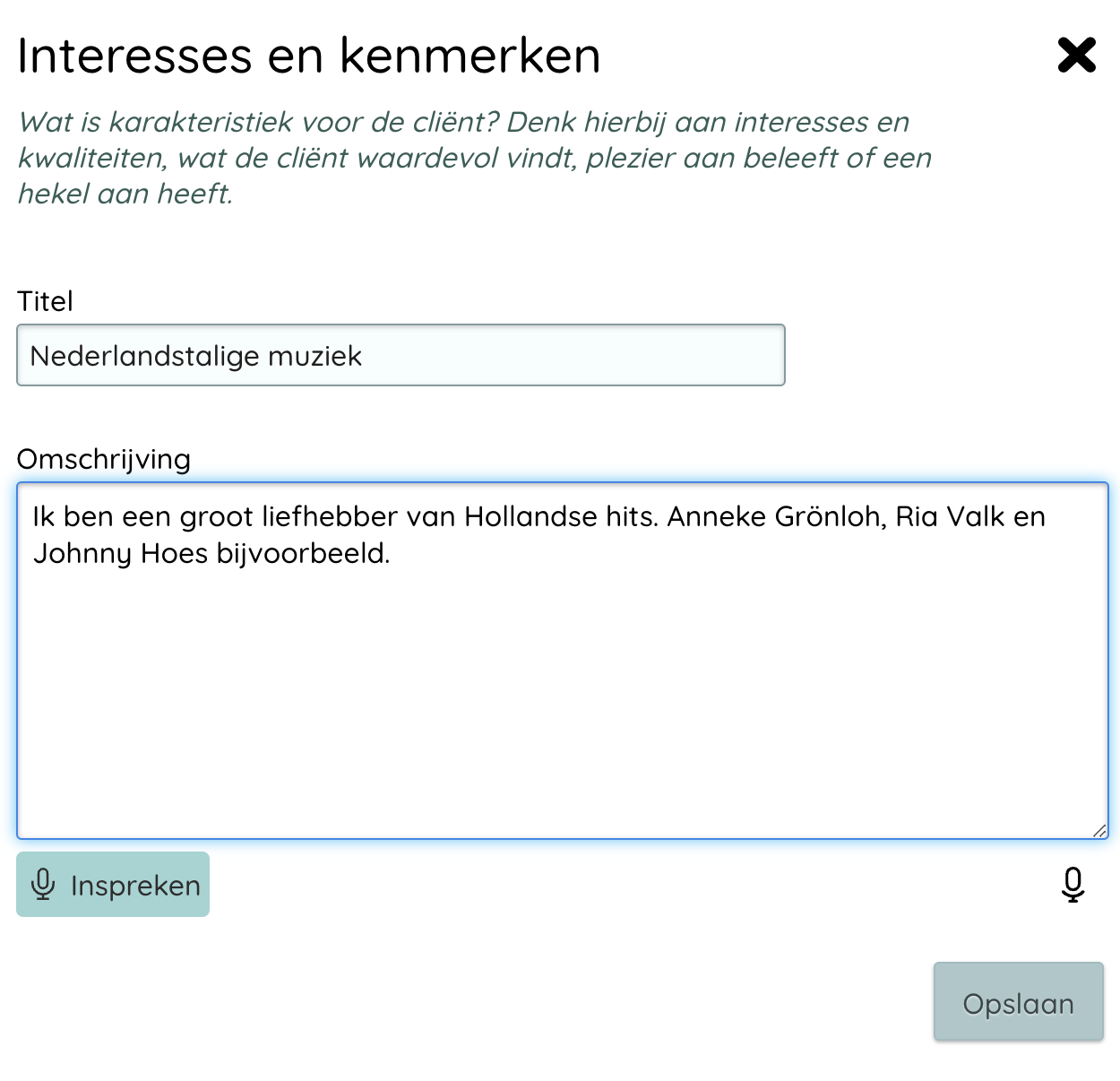Click the standalone microphone icon at right
1120x1081 pixels.
click(1073, 885)
